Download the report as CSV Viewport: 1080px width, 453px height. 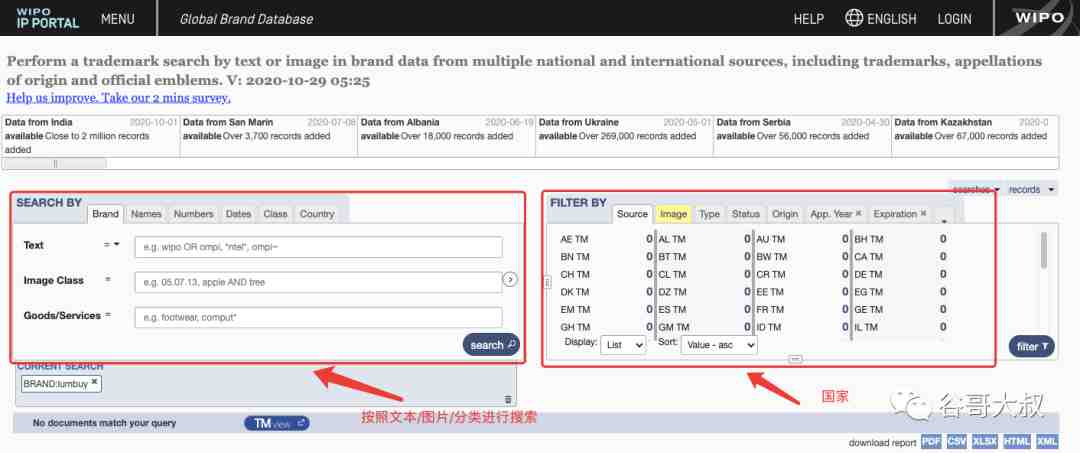click(x=957, y=441)
